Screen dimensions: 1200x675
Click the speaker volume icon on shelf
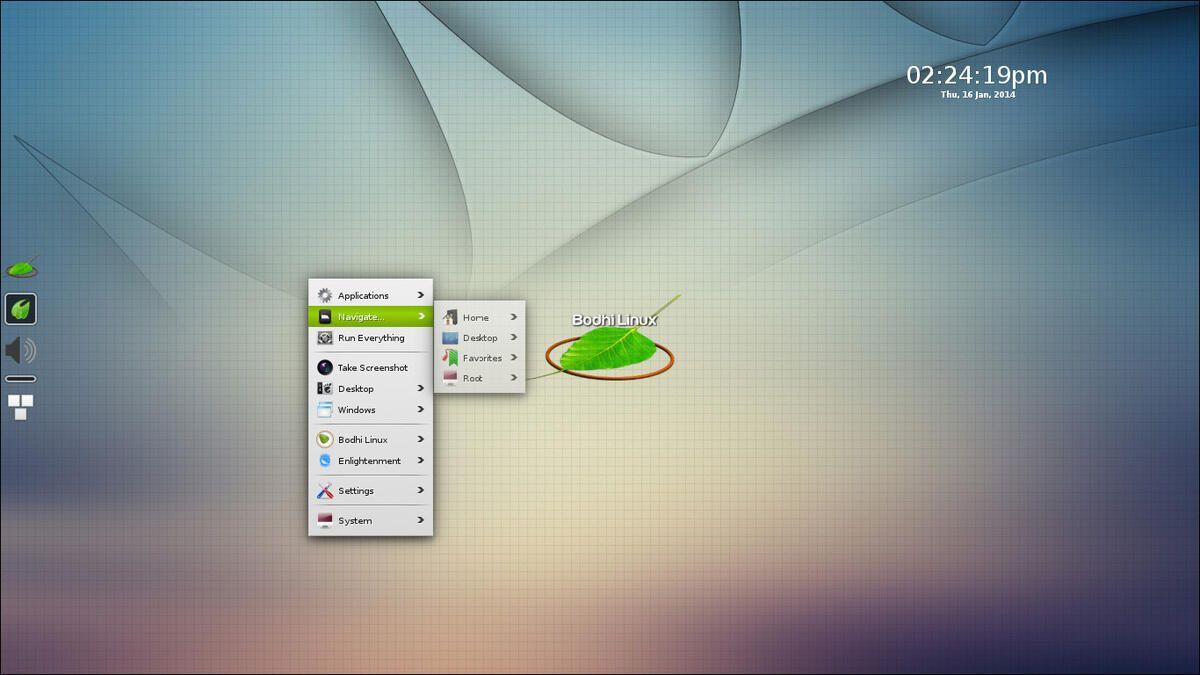click(21, 350)
